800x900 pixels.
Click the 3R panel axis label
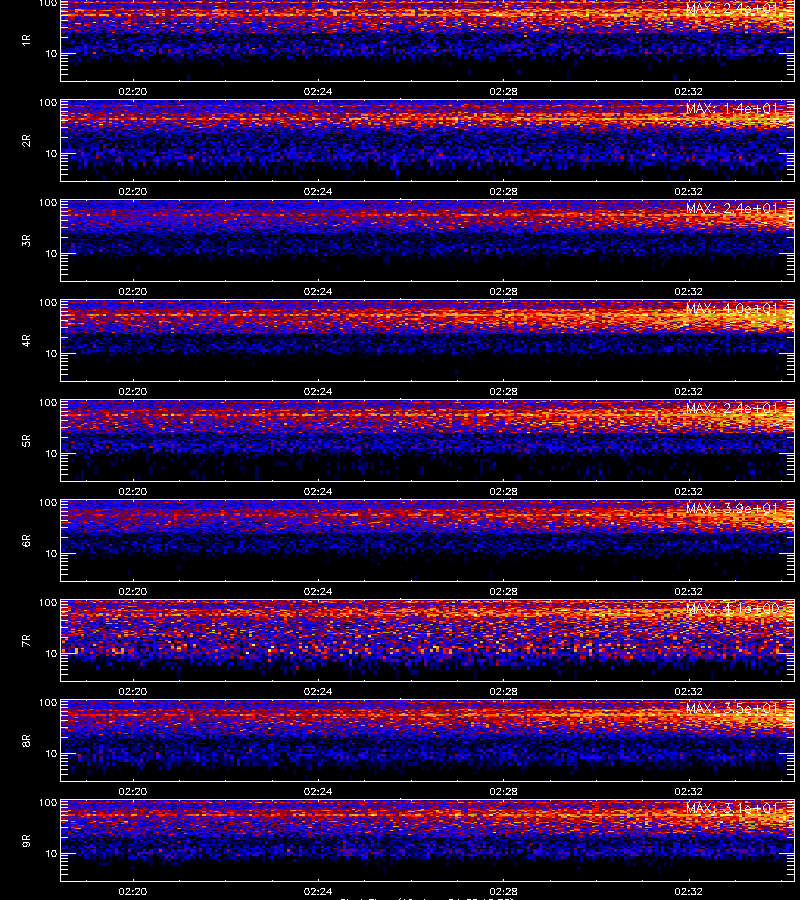coord(26,240)
